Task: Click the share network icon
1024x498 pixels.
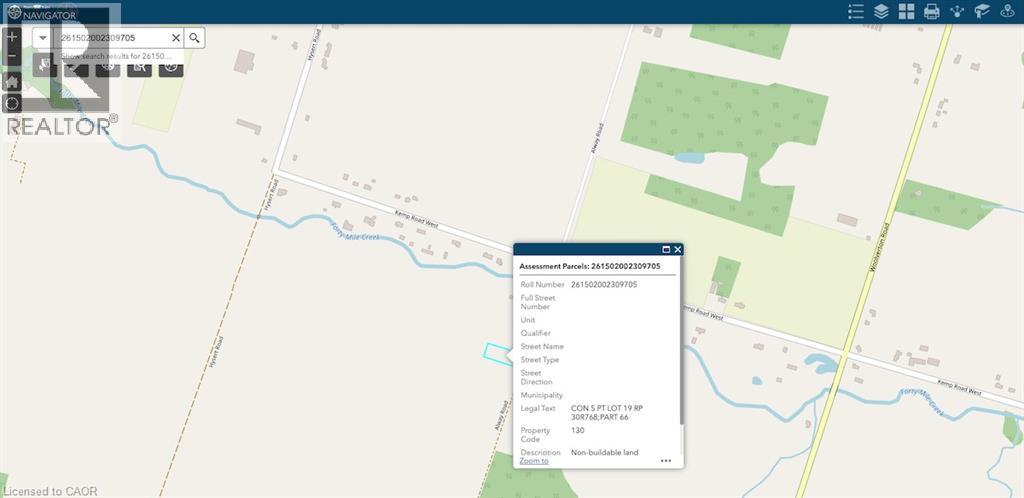Action: 957,11
